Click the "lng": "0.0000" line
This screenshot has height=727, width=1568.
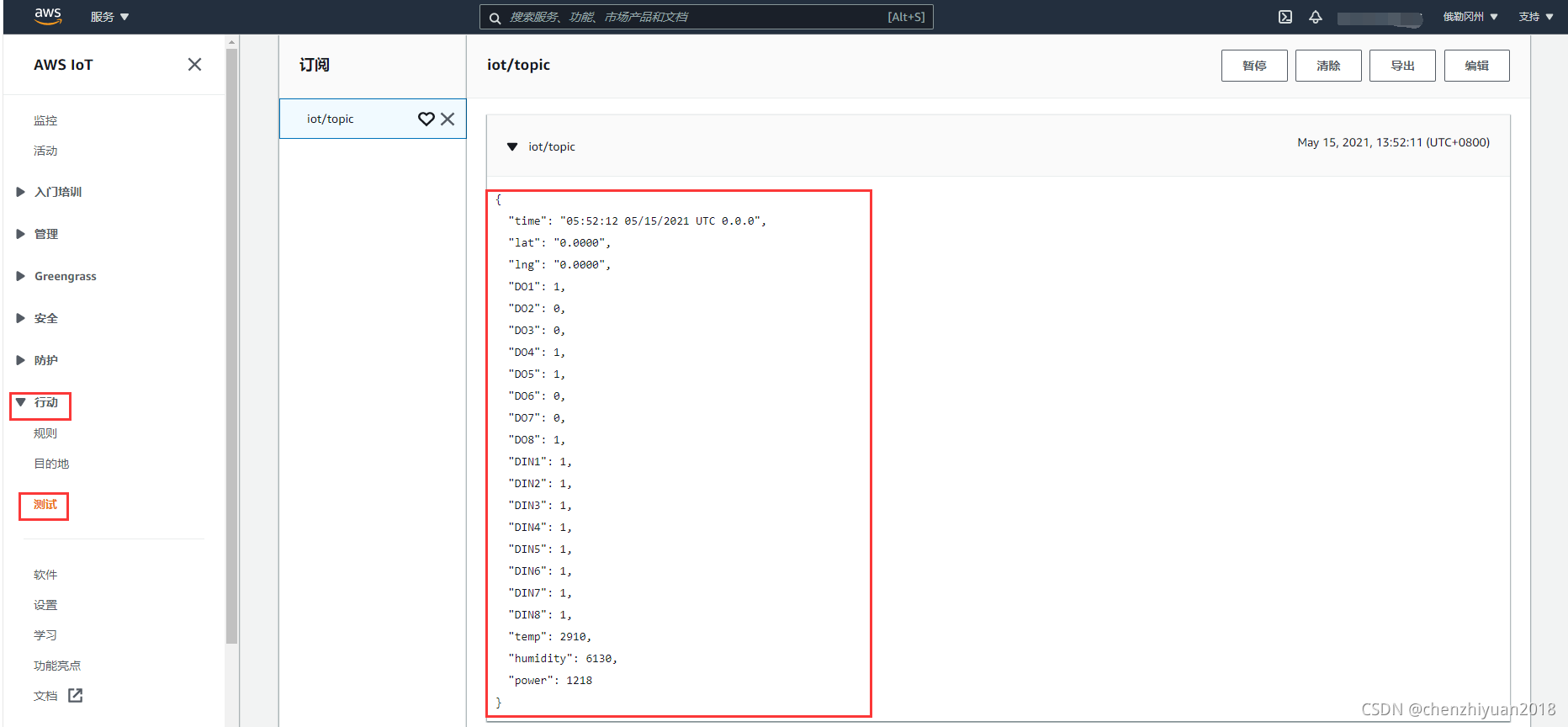click(x=559, y=264)
